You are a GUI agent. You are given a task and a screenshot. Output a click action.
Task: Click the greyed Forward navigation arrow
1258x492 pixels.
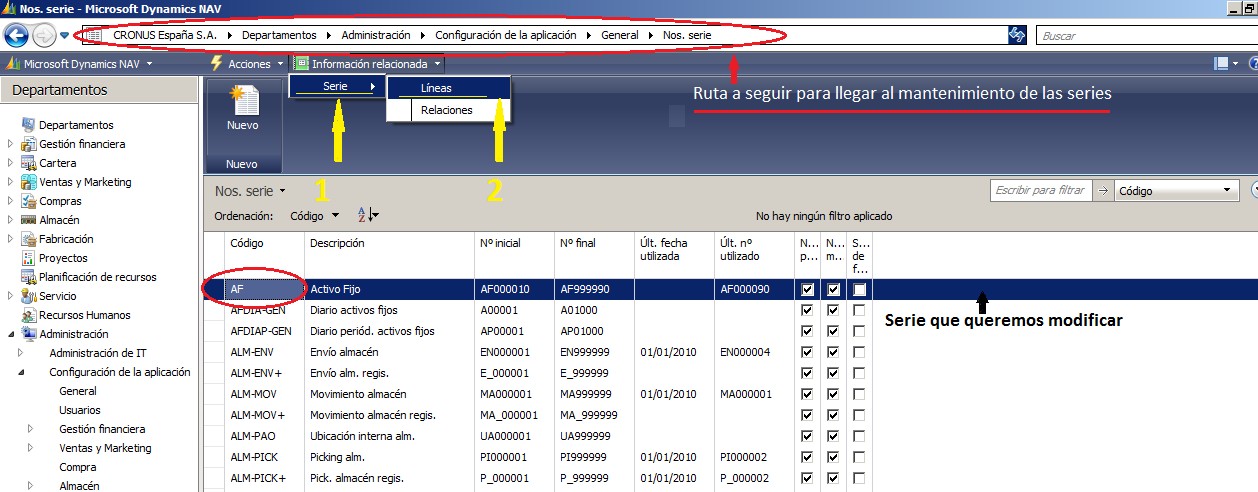44,36
